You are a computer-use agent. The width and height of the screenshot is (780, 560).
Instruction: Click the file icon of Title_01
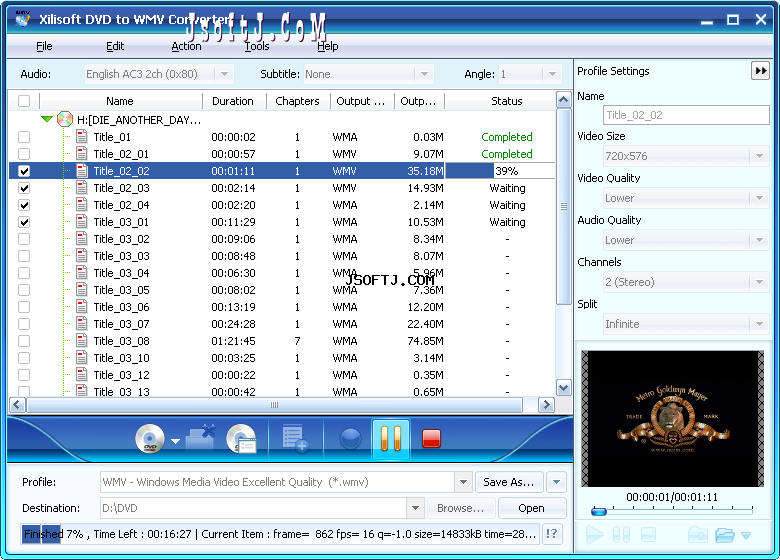click(x=82, y=137)
